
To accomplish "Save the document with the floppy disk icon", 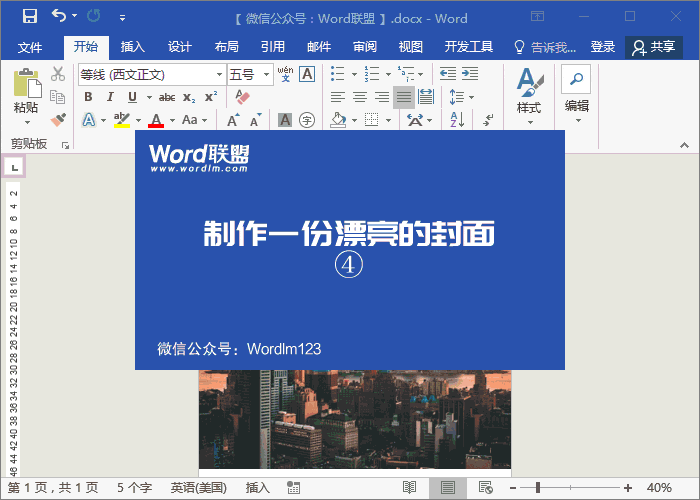I will [29, 17].
